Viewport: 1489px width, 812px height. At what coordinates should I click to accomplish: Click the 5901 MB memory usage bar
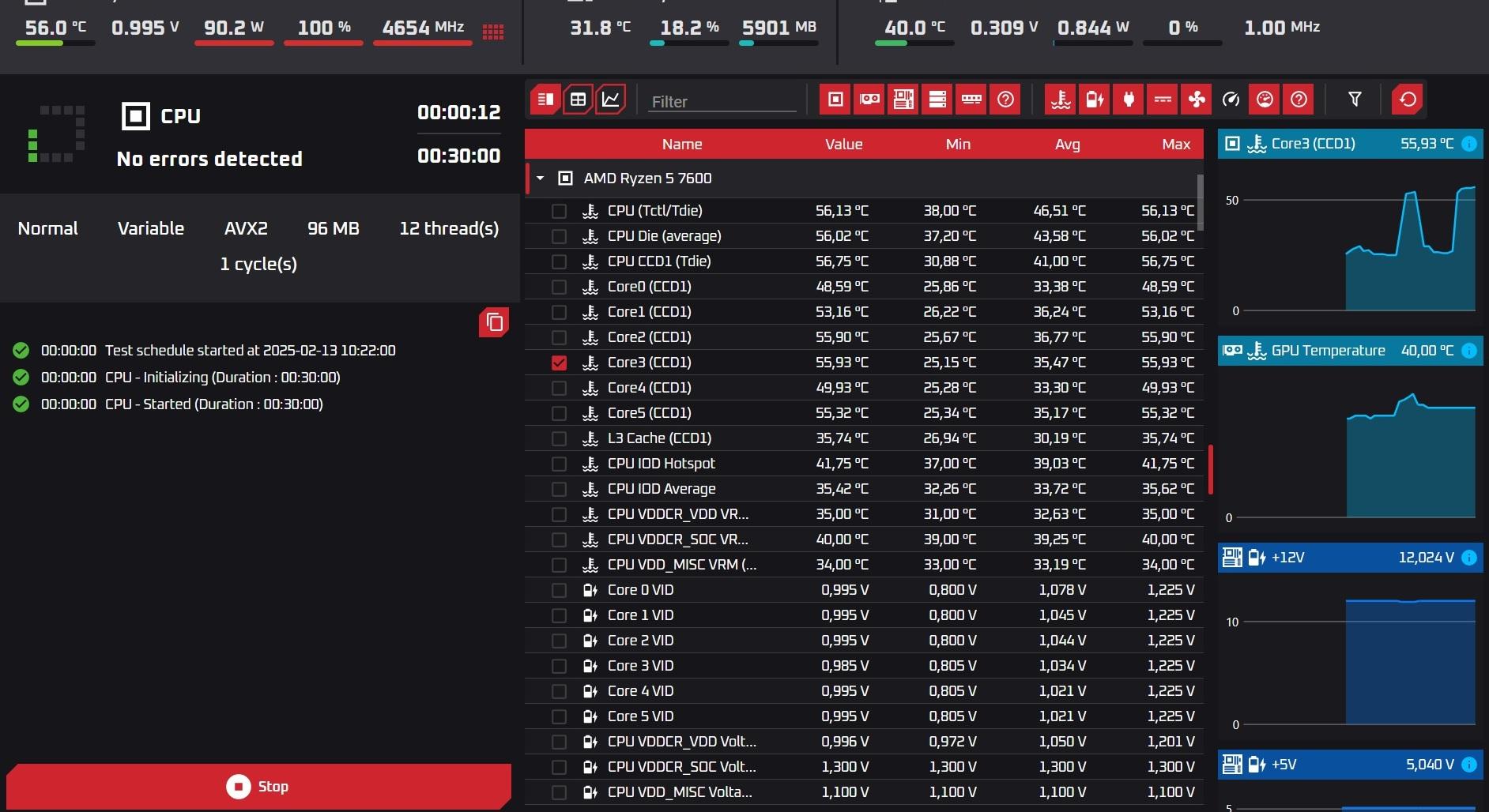(x=778, y=43)
